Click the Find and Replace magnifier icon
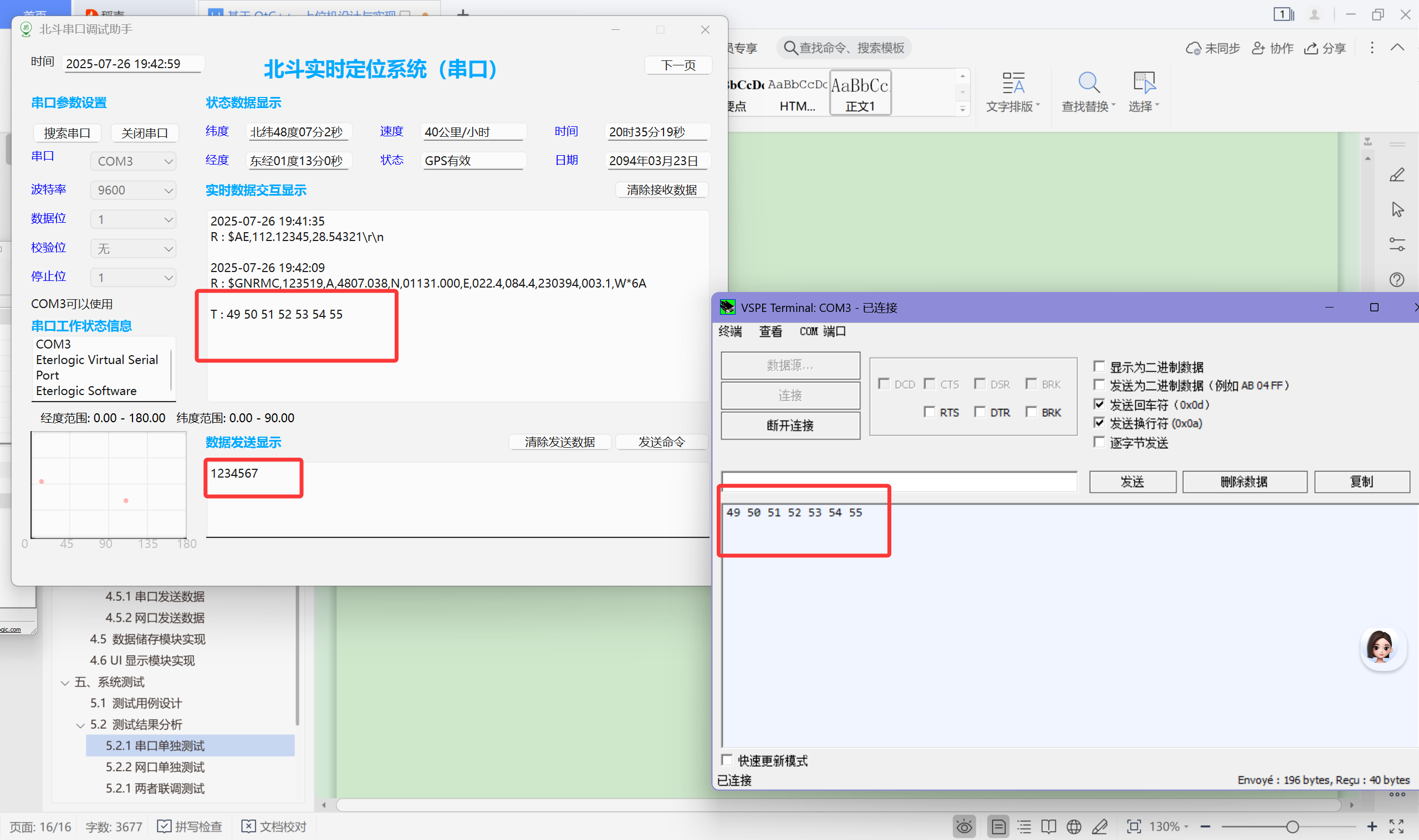 click(1088, 83)
